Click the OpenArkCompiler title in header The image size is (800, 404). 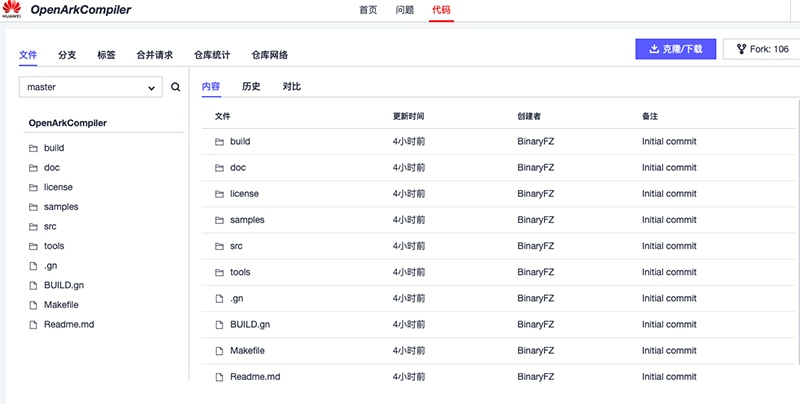tap(81, 10)
